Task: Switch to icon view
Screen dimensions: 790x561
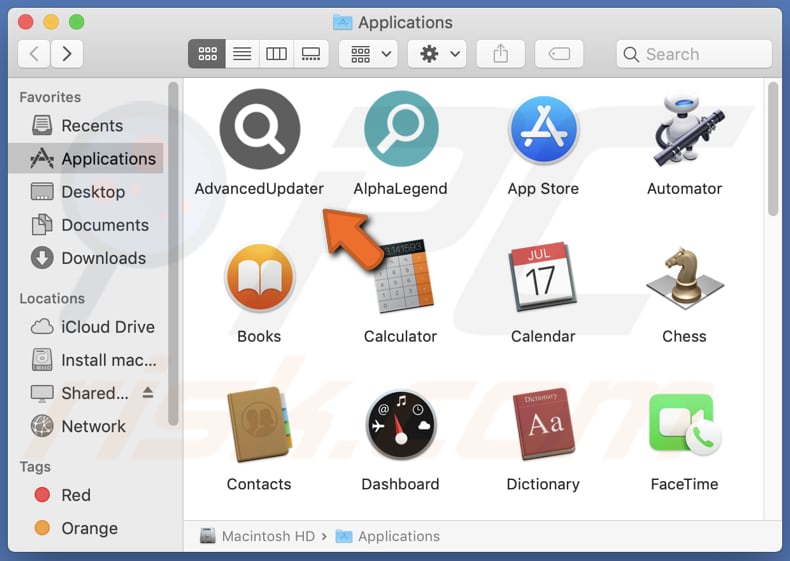Action: 207,54
